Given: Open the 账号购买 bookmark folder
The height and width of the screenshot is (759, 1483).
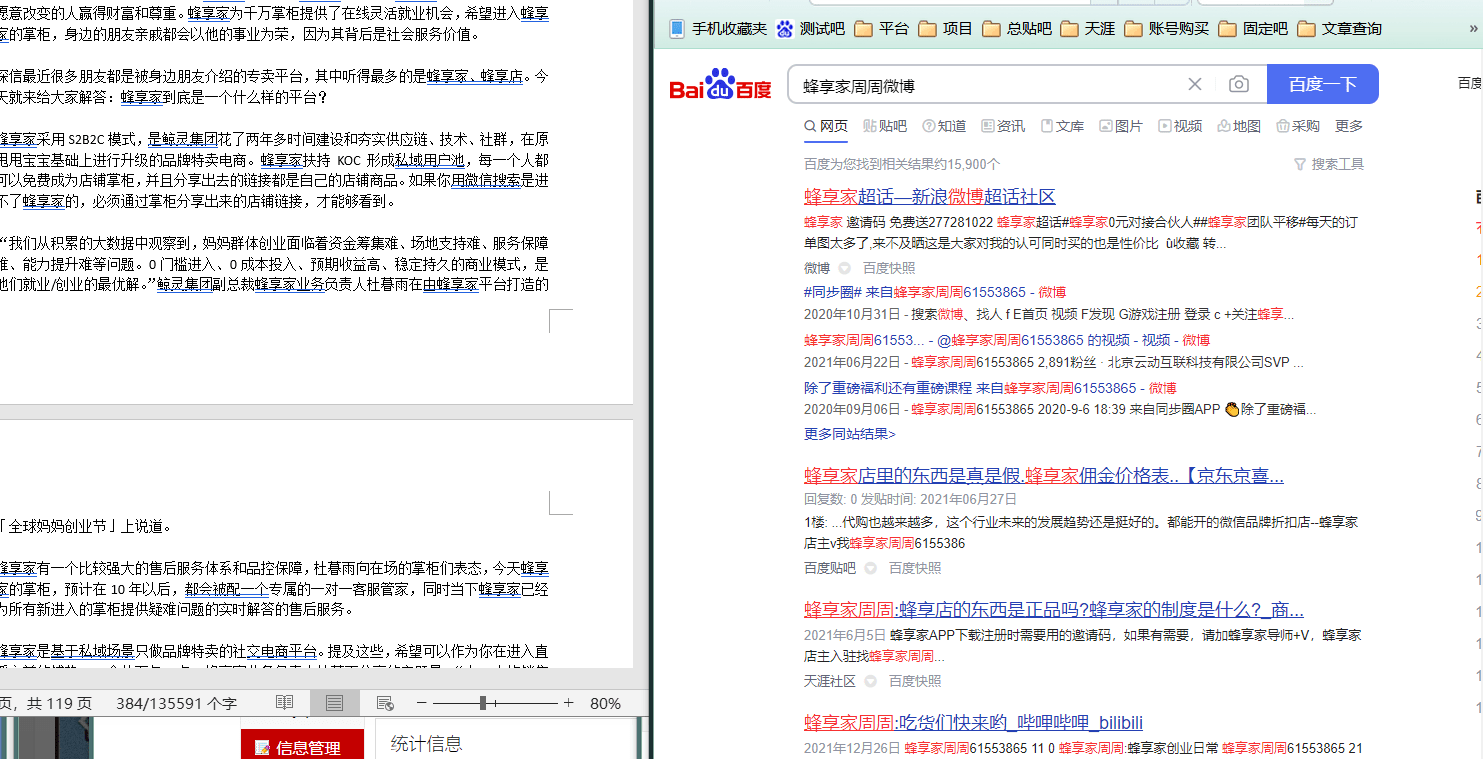Looking at the screenshot, I should [1166, 28].
